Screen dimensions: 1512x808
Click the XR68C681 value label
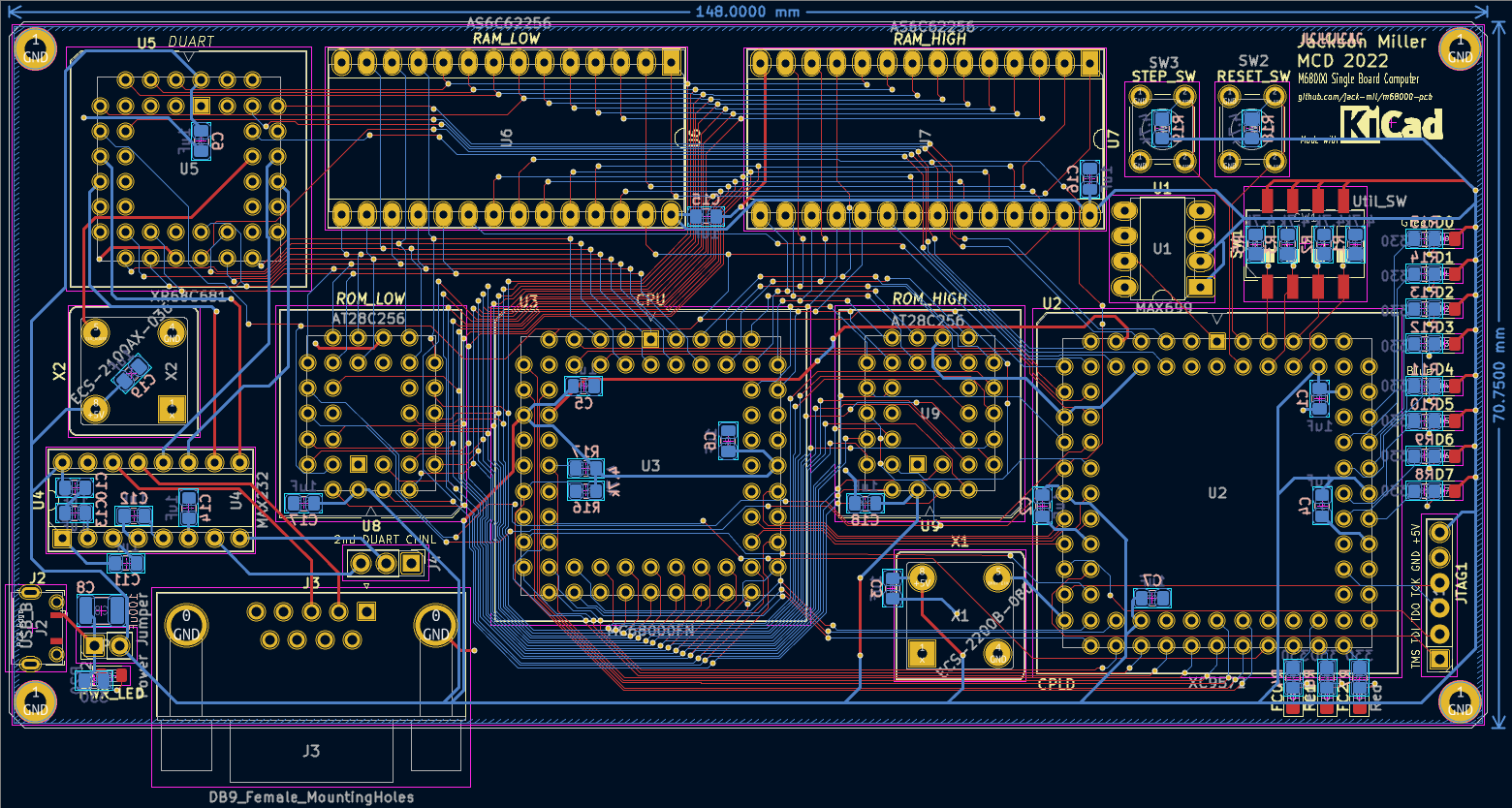point(189,296)
